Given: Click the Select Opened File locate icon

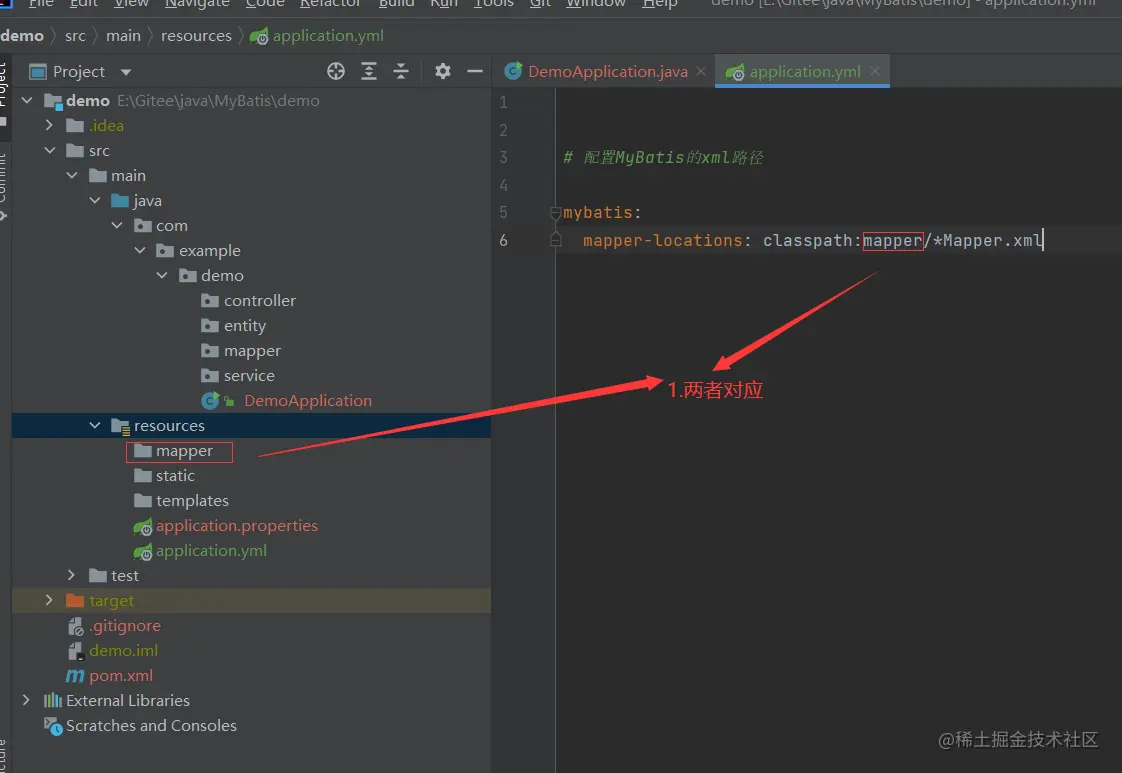Looking at the screenshot, I should [x=336, y=71].
